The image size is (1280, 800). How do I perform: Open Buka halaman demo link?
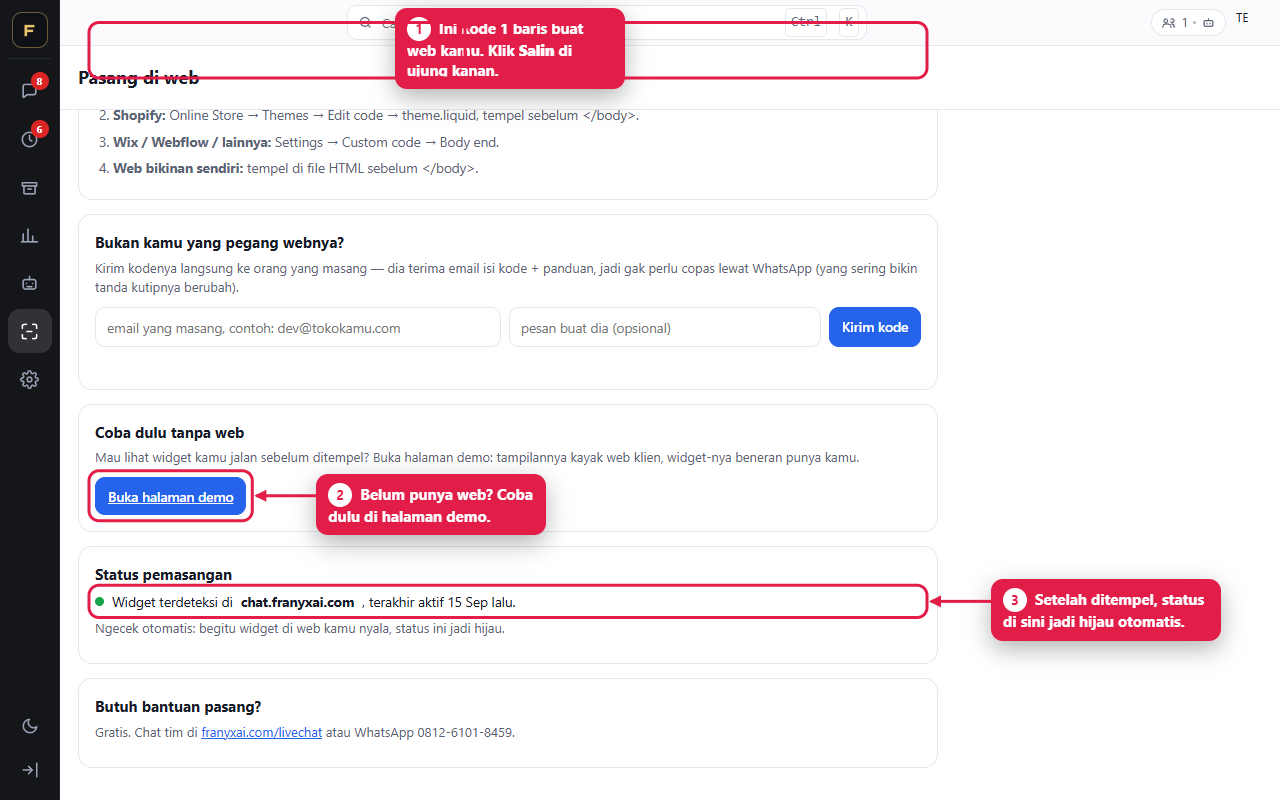[x=171, y=497]
